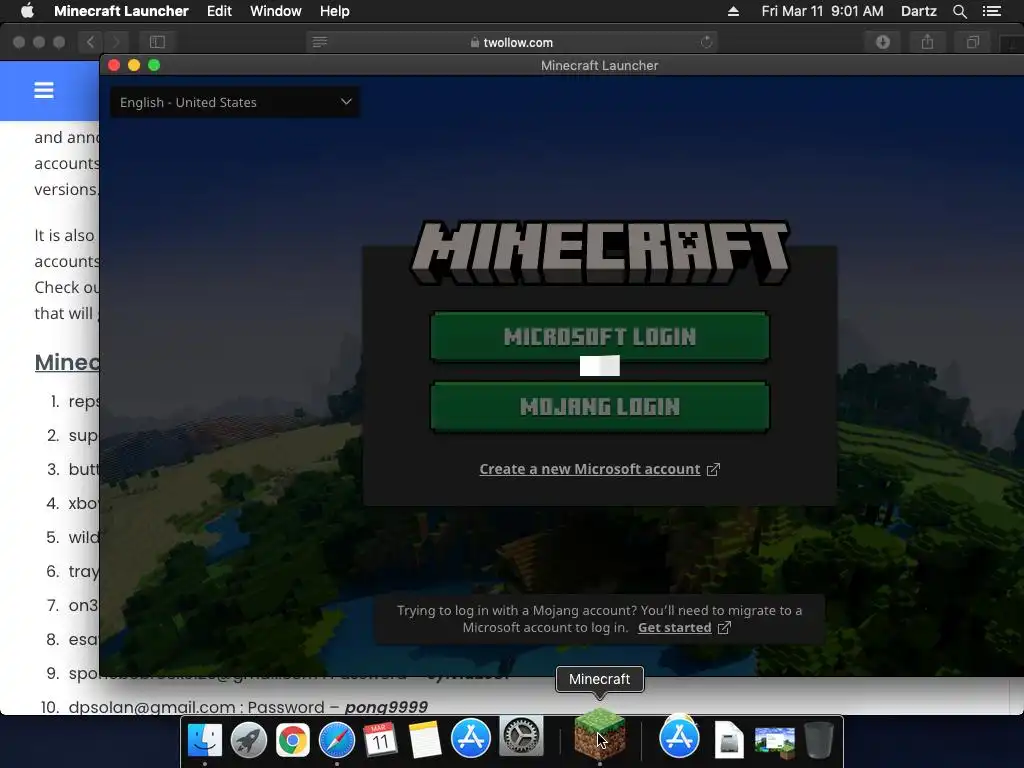
Task: Open Safari from the Dock
Action: point(337,740)
